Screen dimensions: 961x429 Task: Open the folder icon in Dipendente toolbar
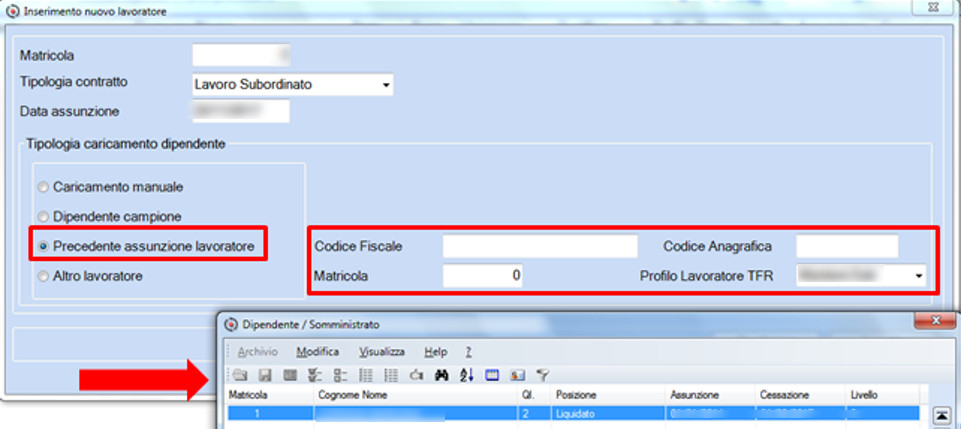tap(238, 374)
